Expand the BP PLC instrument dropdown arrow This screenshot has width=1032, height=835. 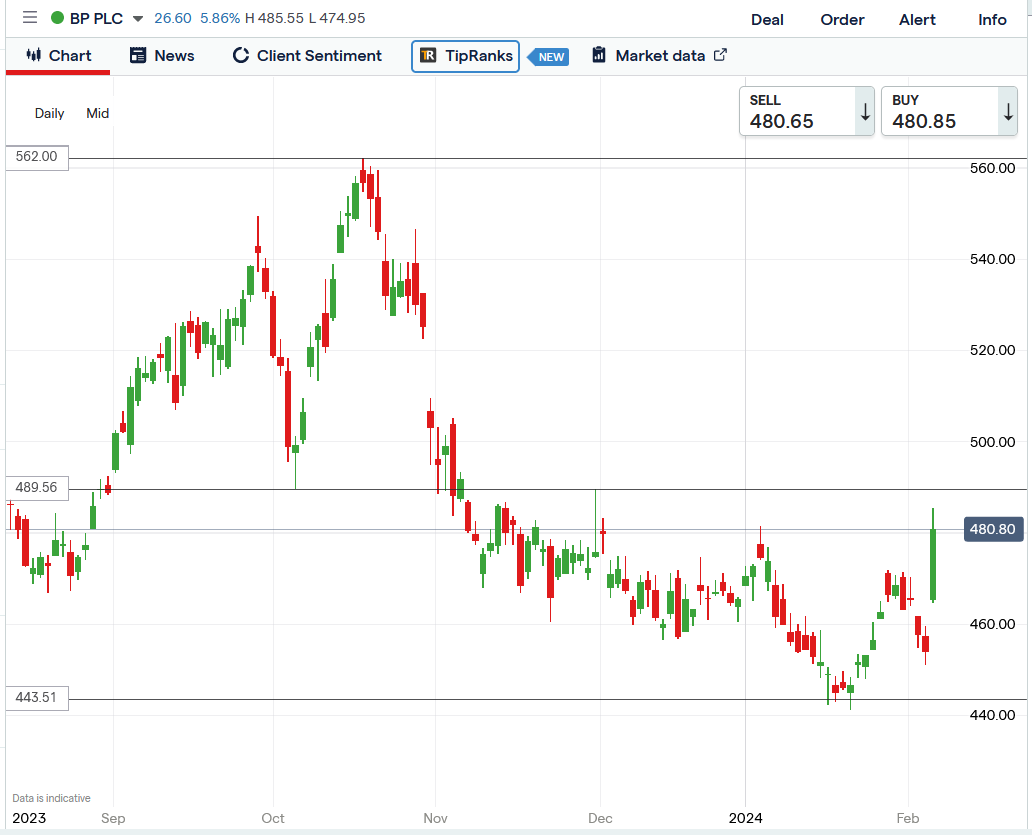pyautogui.click(x=138, y=18)
